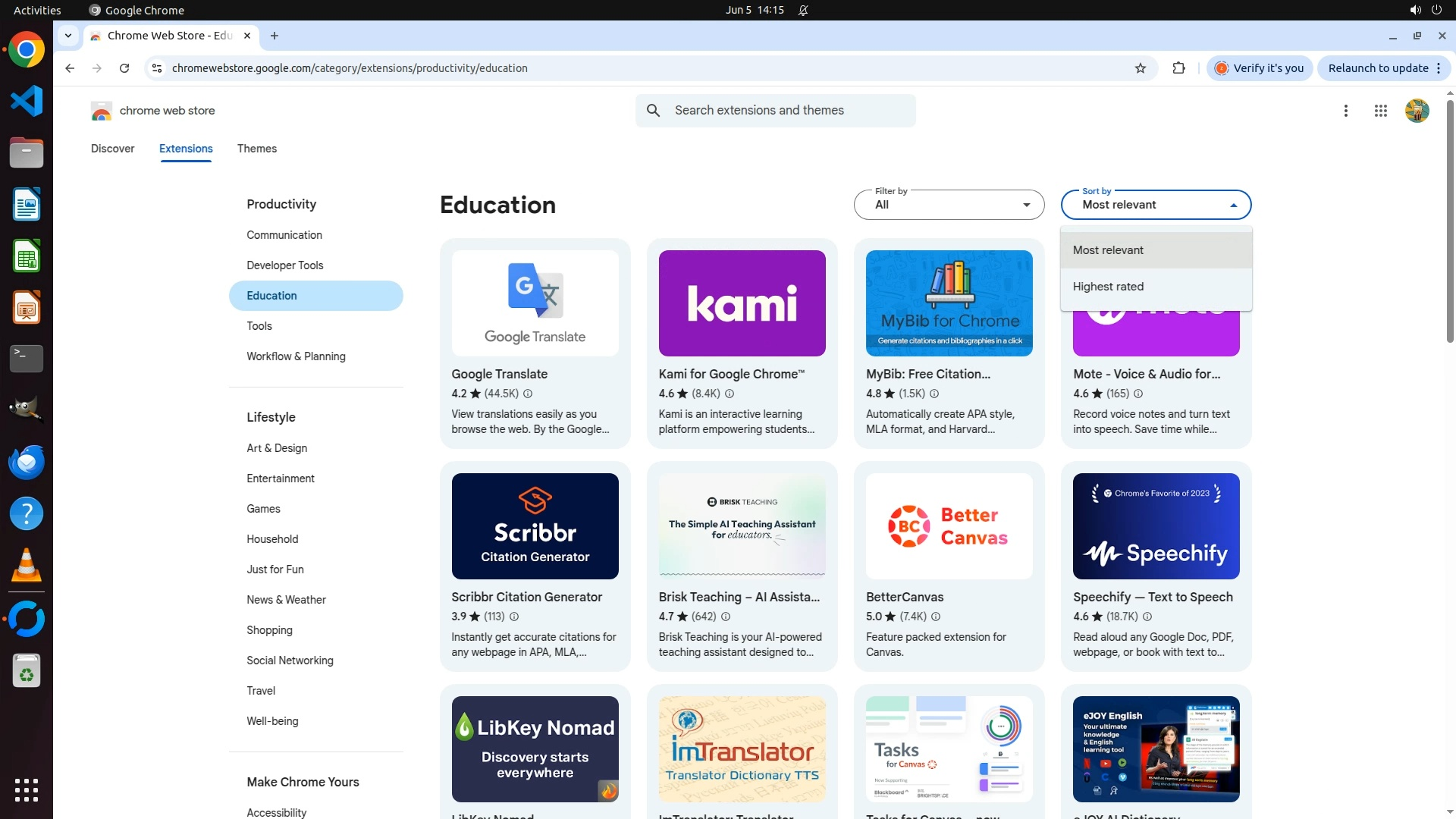
Task: Click the Verify it's you button
Action: click(x=1259, y=68)
